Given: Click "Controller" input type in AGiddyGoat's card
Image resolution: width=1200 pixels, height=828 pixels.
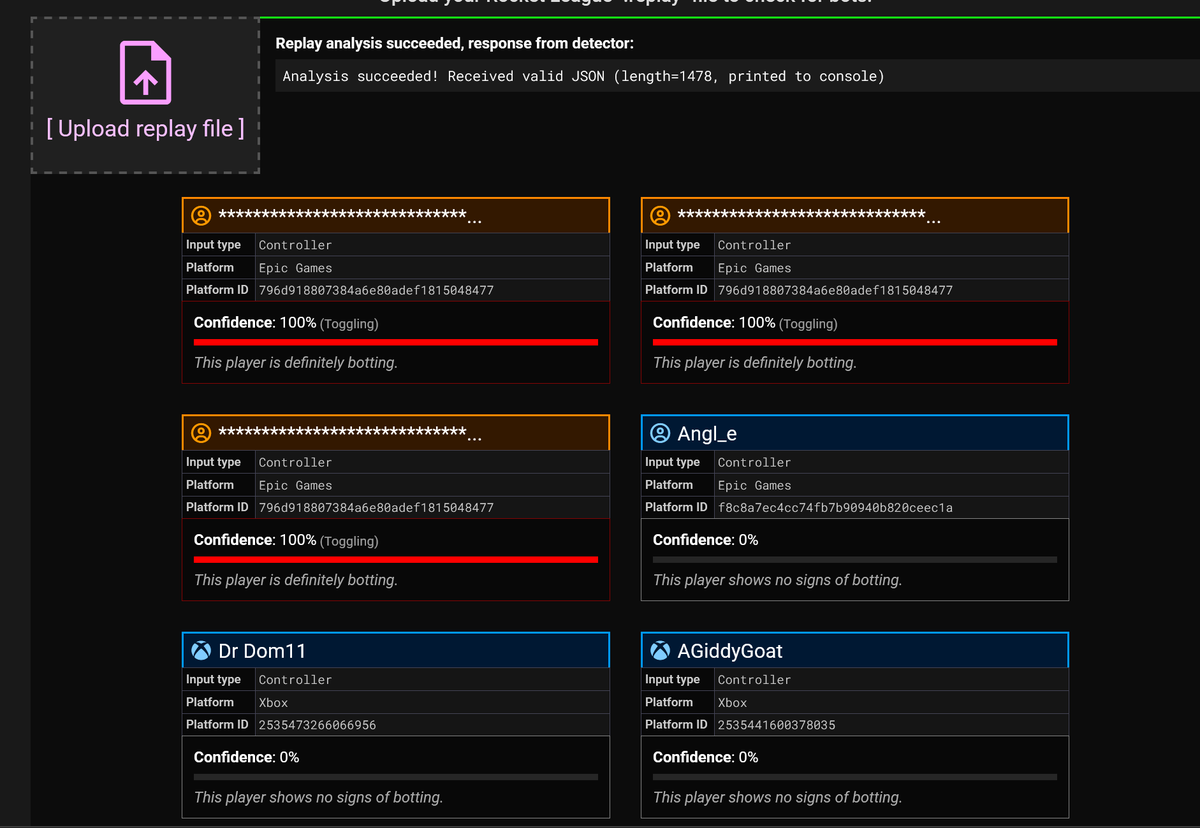Looking at the screenshot, I should [x=754, y=680].
